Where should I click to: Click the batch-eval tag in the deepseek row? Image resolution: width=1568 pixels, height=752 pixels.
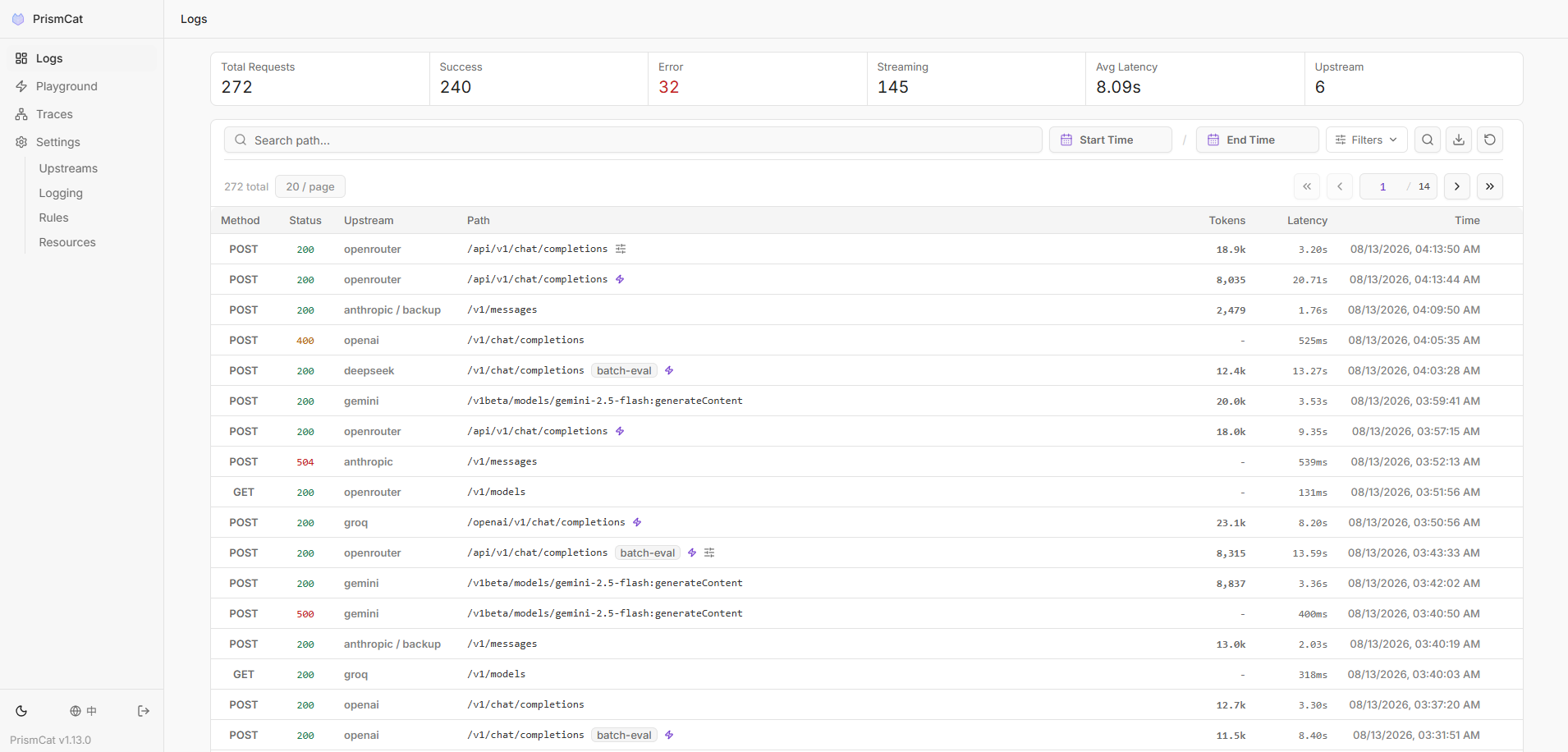coord(624,370)
